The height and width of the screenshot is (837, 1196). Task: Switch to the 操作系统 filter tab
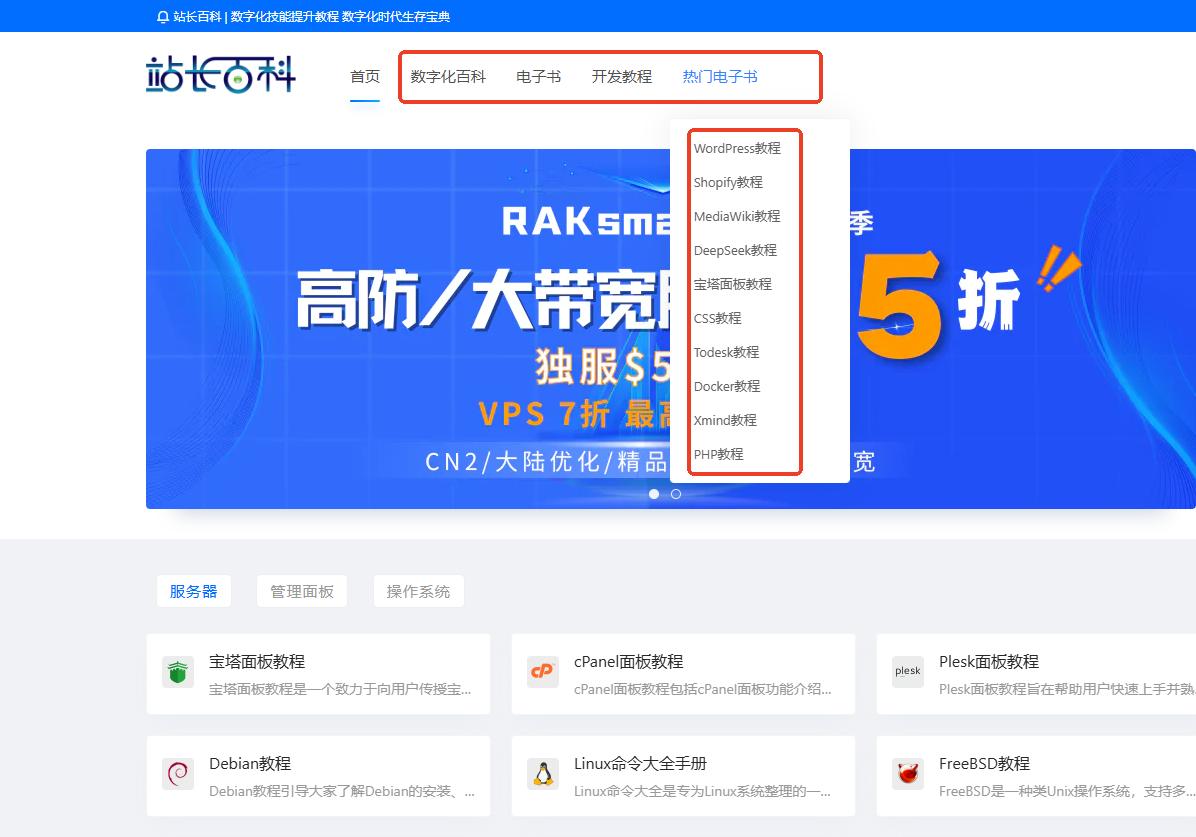pyautogui.click(x=418, y=591)
